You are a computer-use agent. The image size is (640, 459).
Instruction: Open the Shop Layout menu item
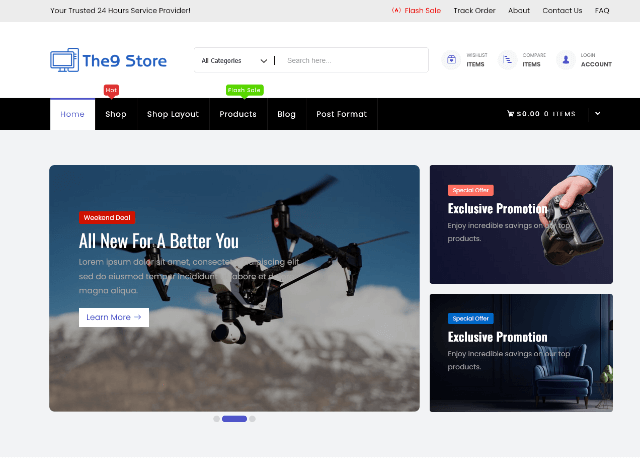coord(173,114)
